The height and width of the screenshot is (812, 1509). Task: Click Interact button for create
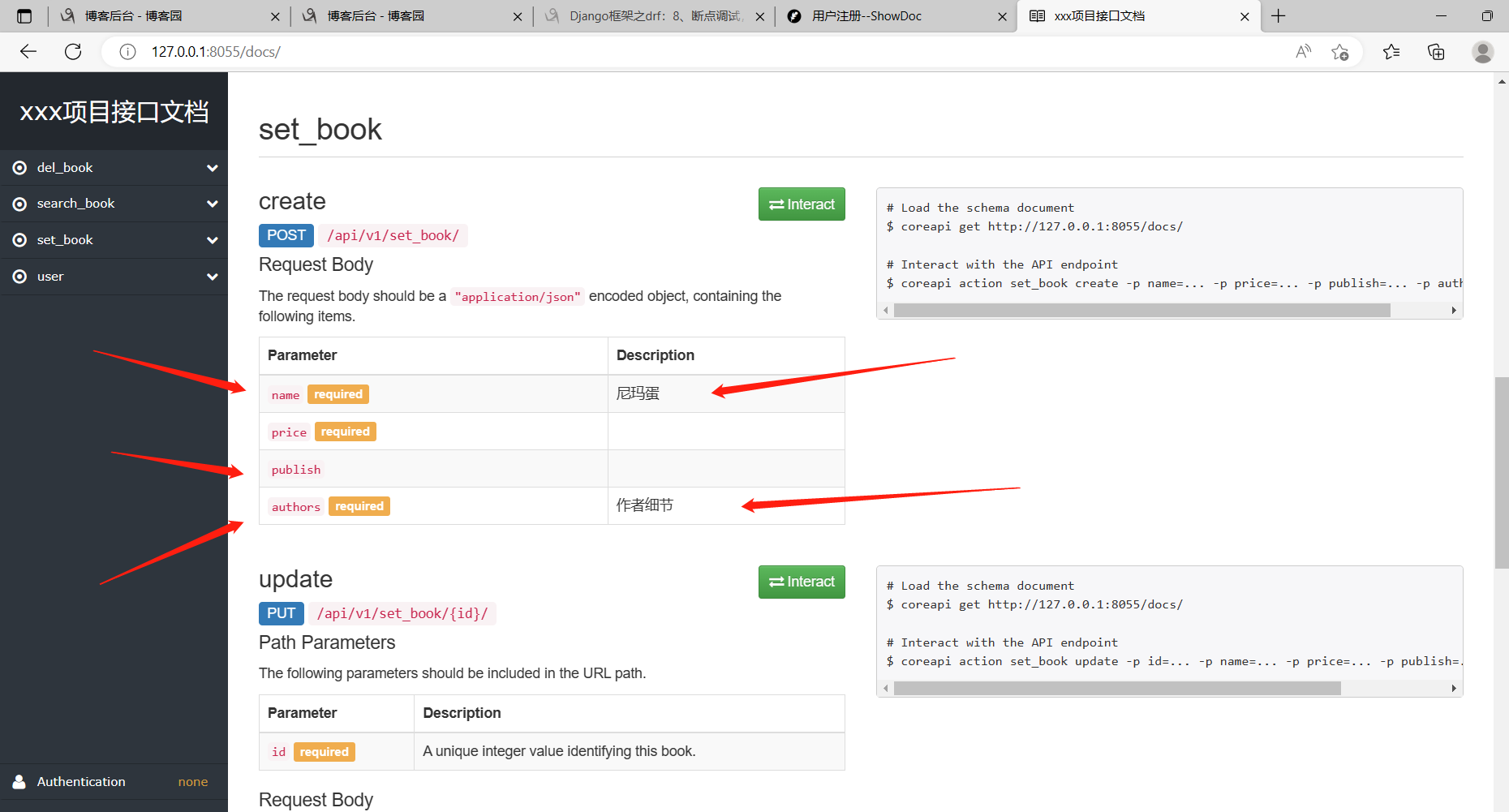click(802, 204)
